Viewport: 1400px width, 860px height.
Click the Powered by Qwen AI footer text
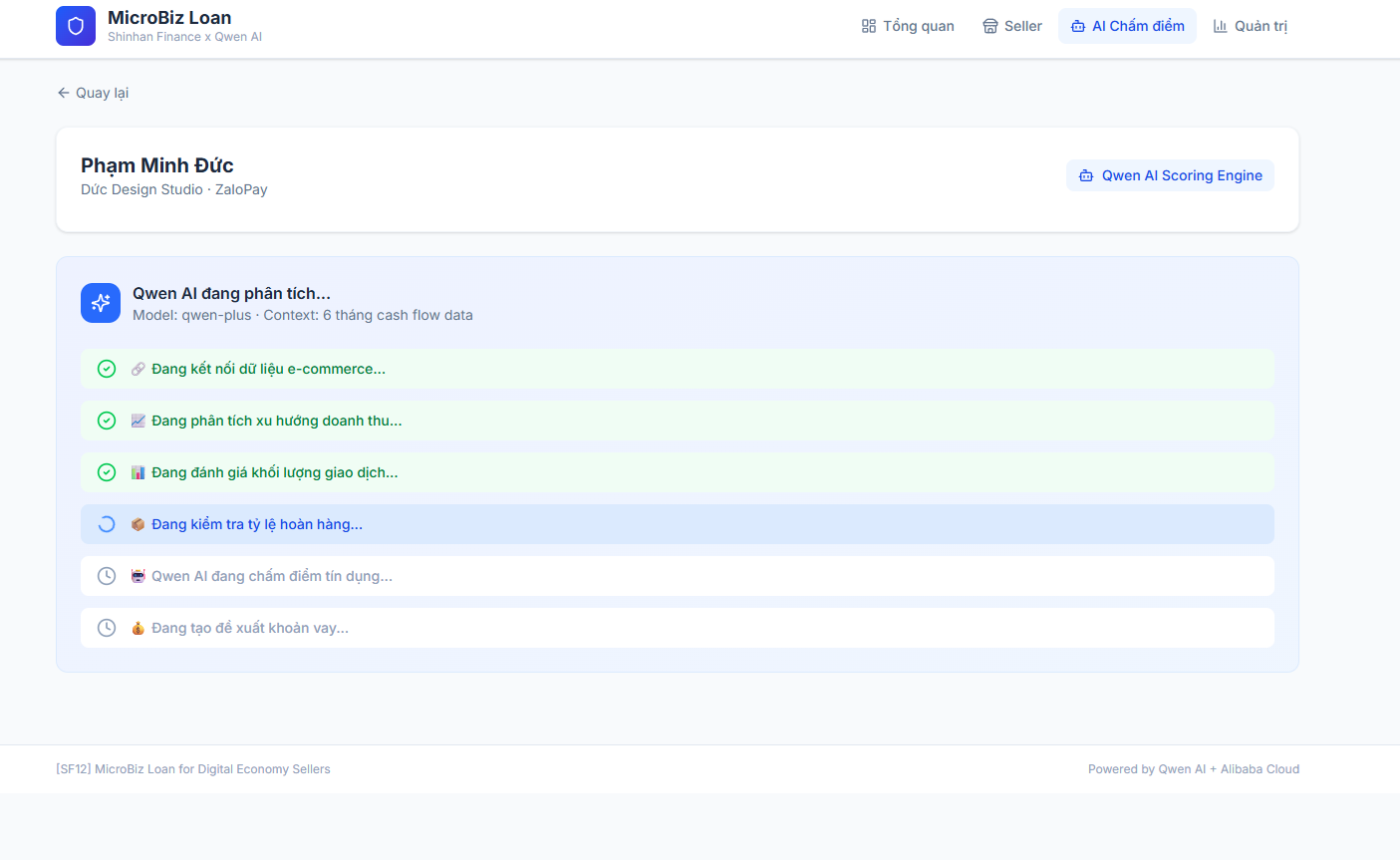pos(1194,769)
